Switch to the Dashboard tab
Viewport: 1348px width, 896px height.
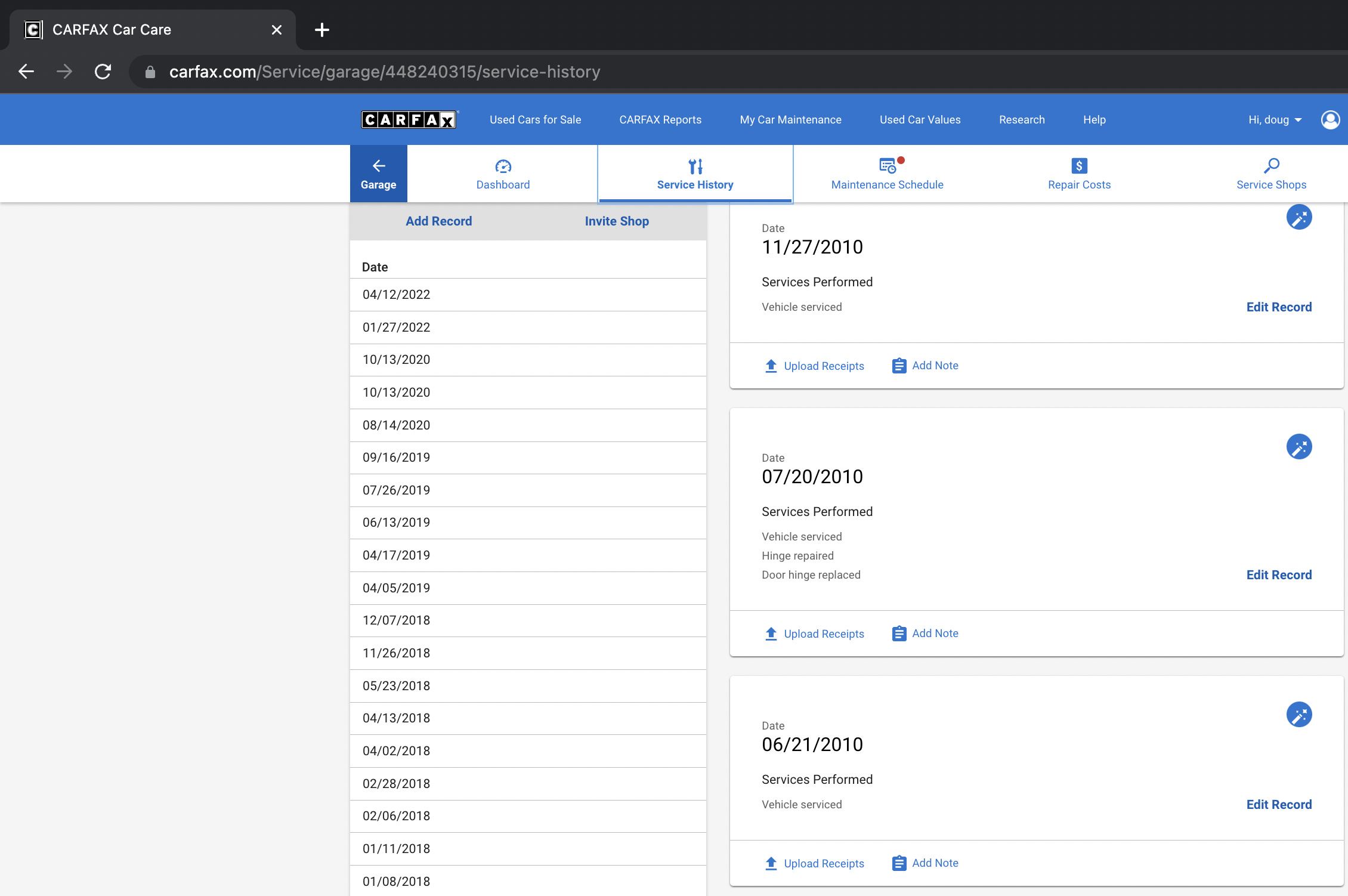[503, 174]
